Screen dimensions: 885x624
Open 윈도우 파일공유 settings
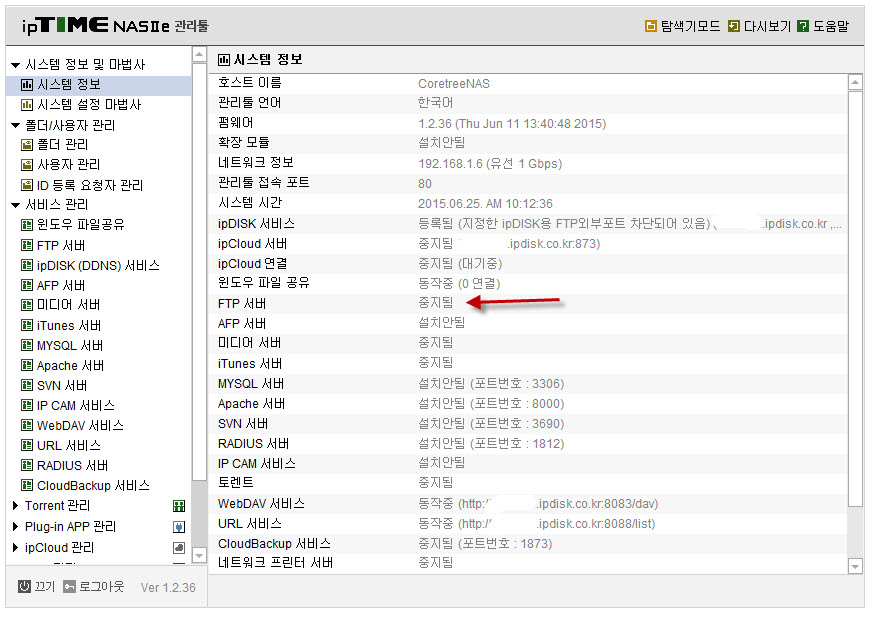(x=80, y=225)
